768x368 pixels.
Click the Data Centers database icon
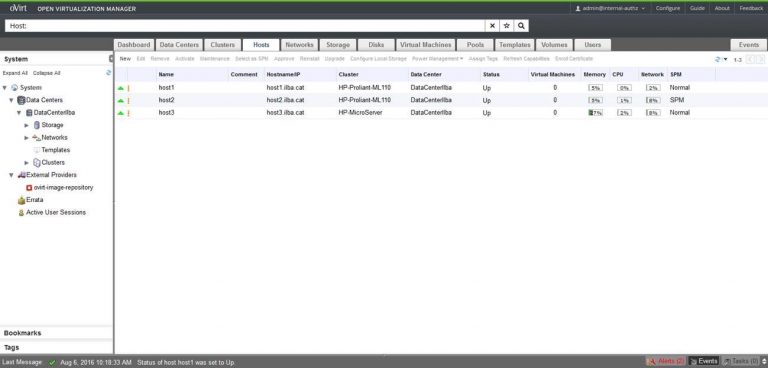pyautogui.click(x=21, y=100)
